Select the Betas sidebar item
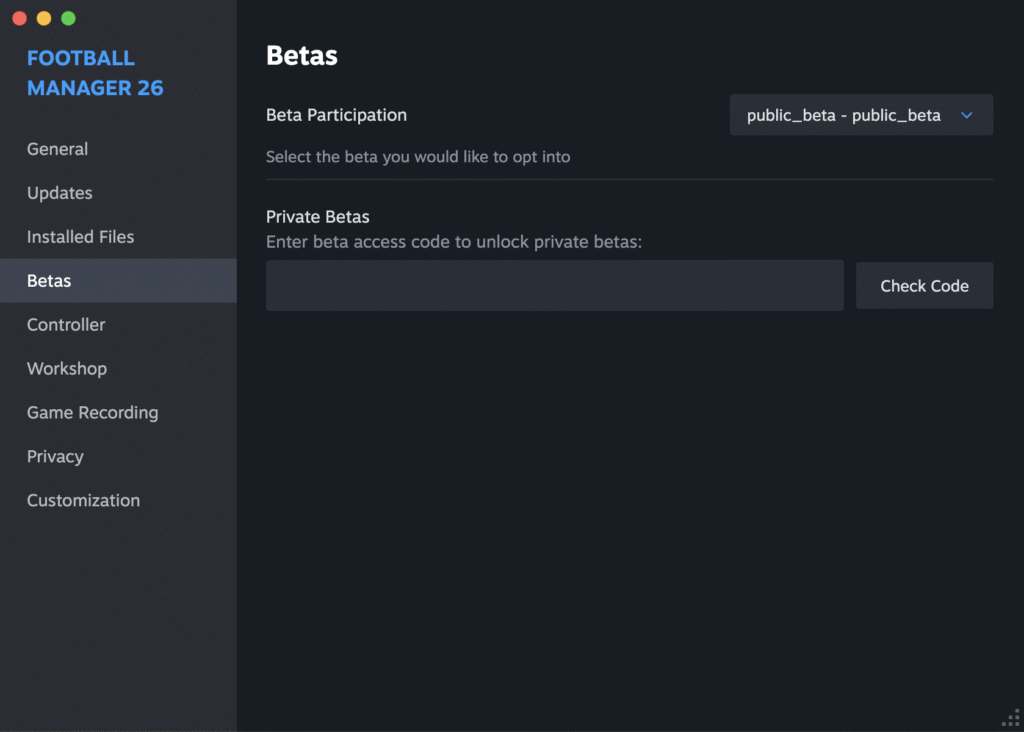Viewport: 1024px width, 732px height. click(49, 281)
